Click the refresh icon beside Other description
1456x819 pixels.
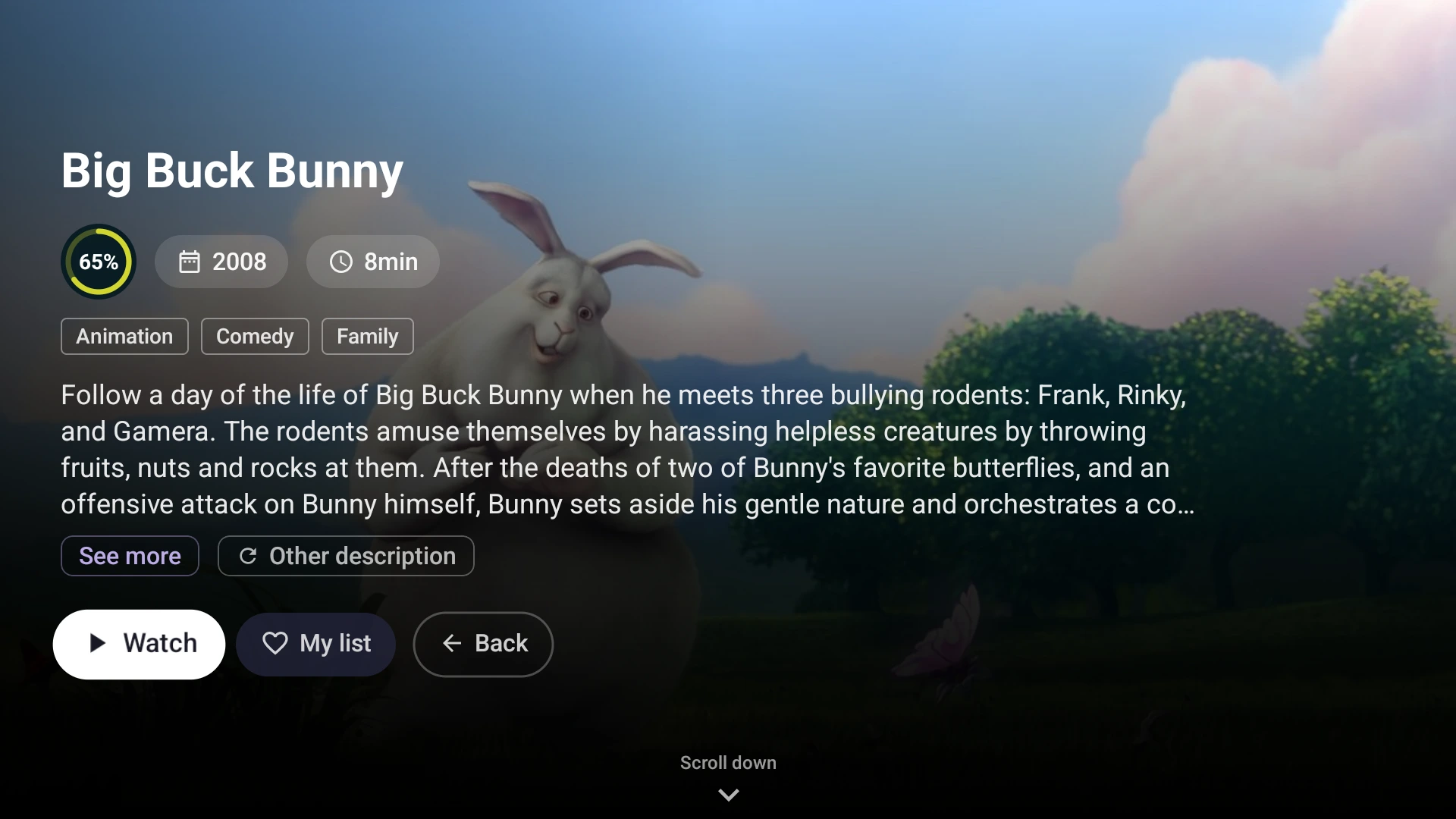(x=248, y=557)
